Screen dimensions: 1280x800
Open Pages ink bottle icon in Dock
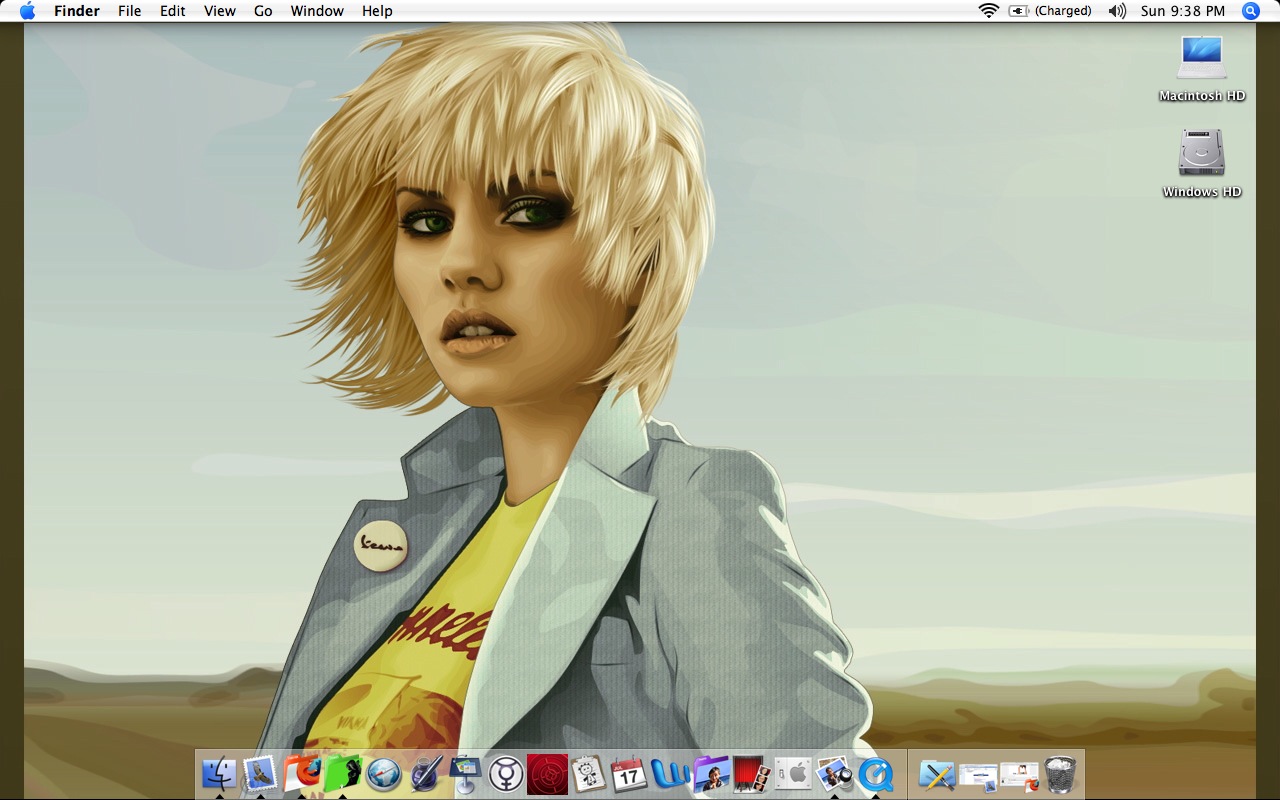(x=424, y=774)
